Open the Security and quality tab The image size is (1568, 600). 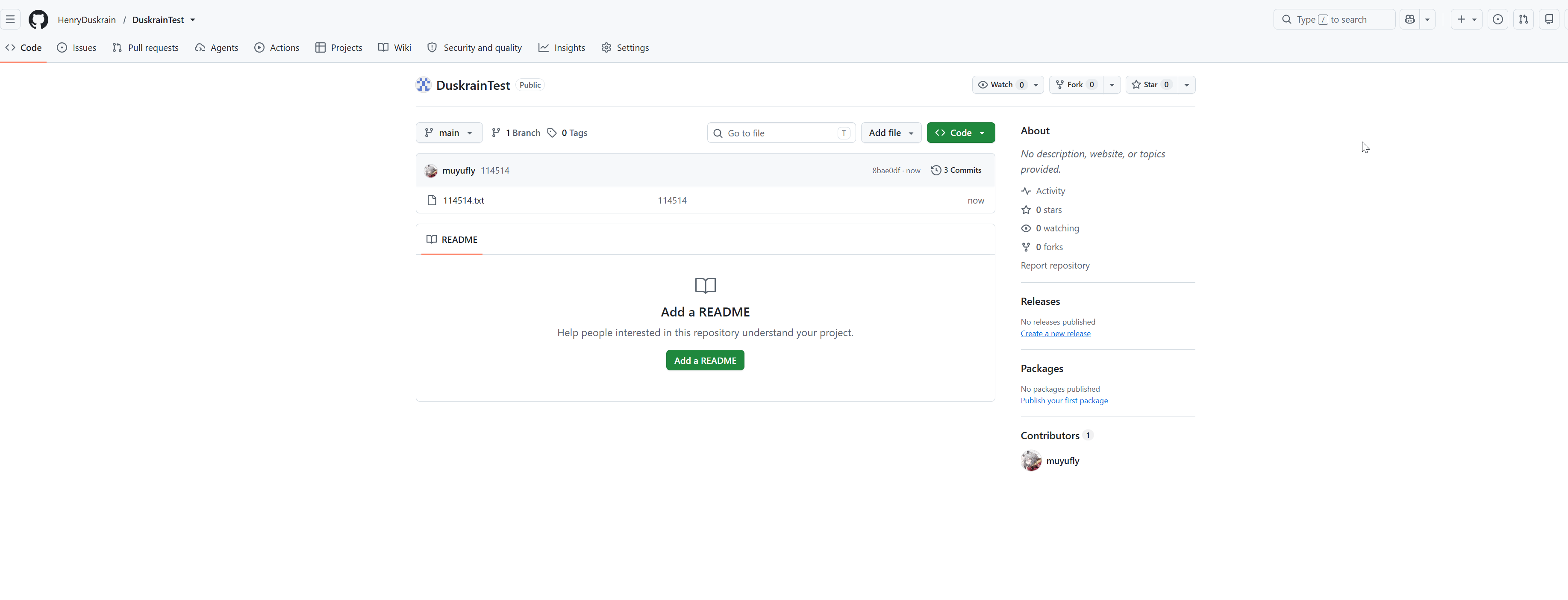475,47
